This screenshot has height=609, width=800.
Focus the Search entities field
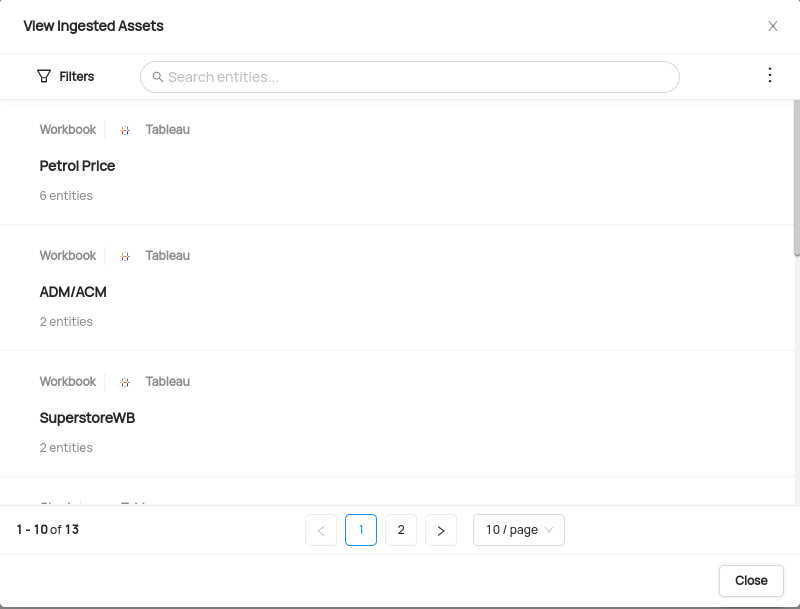[x=410, y=77]
